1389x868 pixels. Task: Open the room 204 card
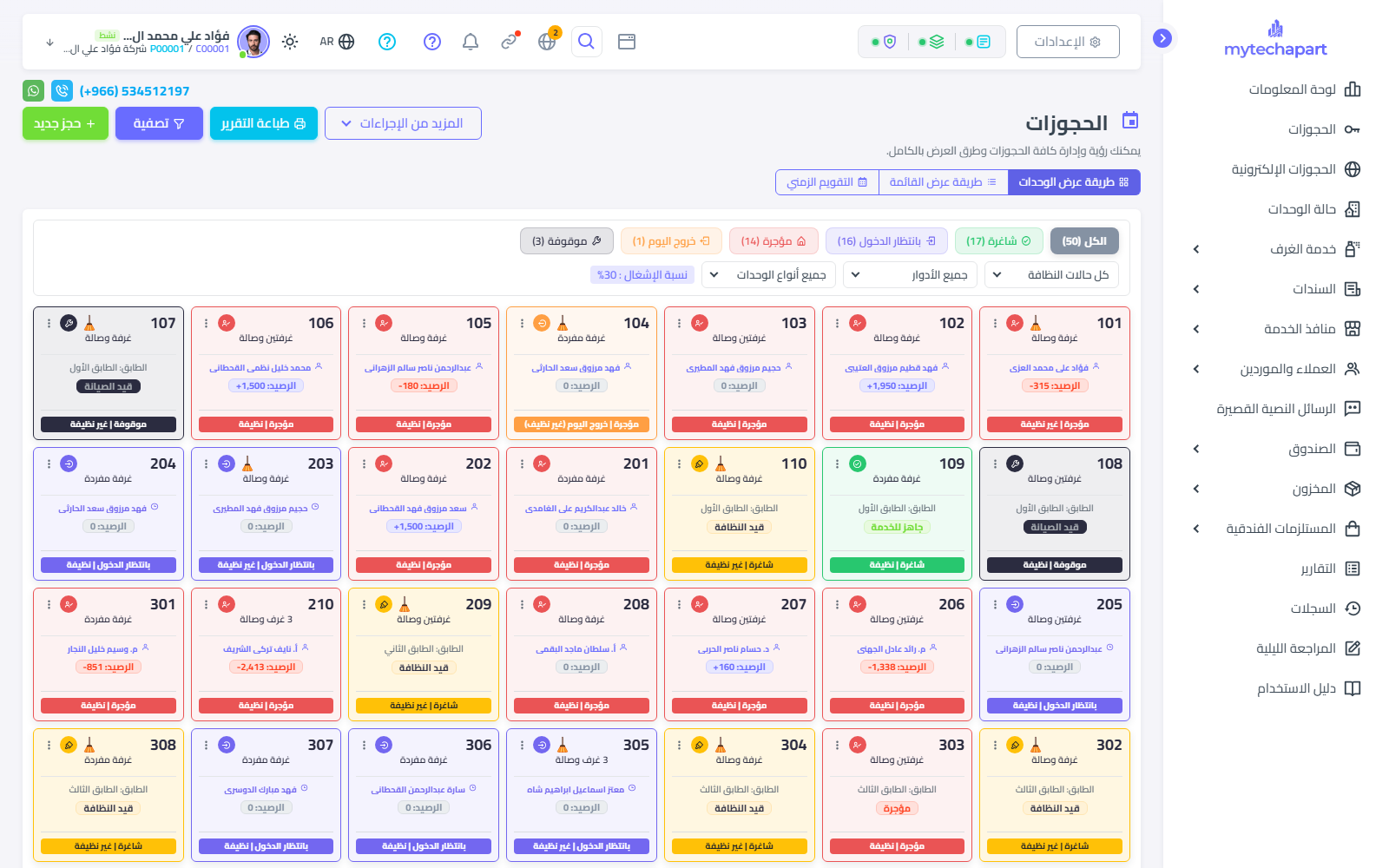(x=109, y=514)
